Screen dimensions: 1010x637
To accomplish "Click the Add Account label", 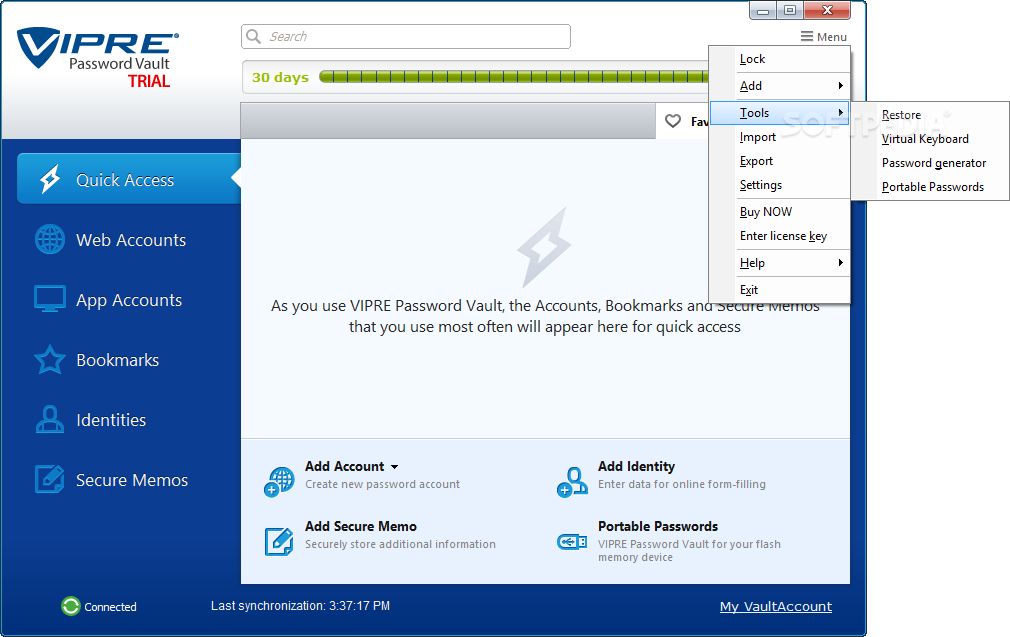I will pos(344,466).
